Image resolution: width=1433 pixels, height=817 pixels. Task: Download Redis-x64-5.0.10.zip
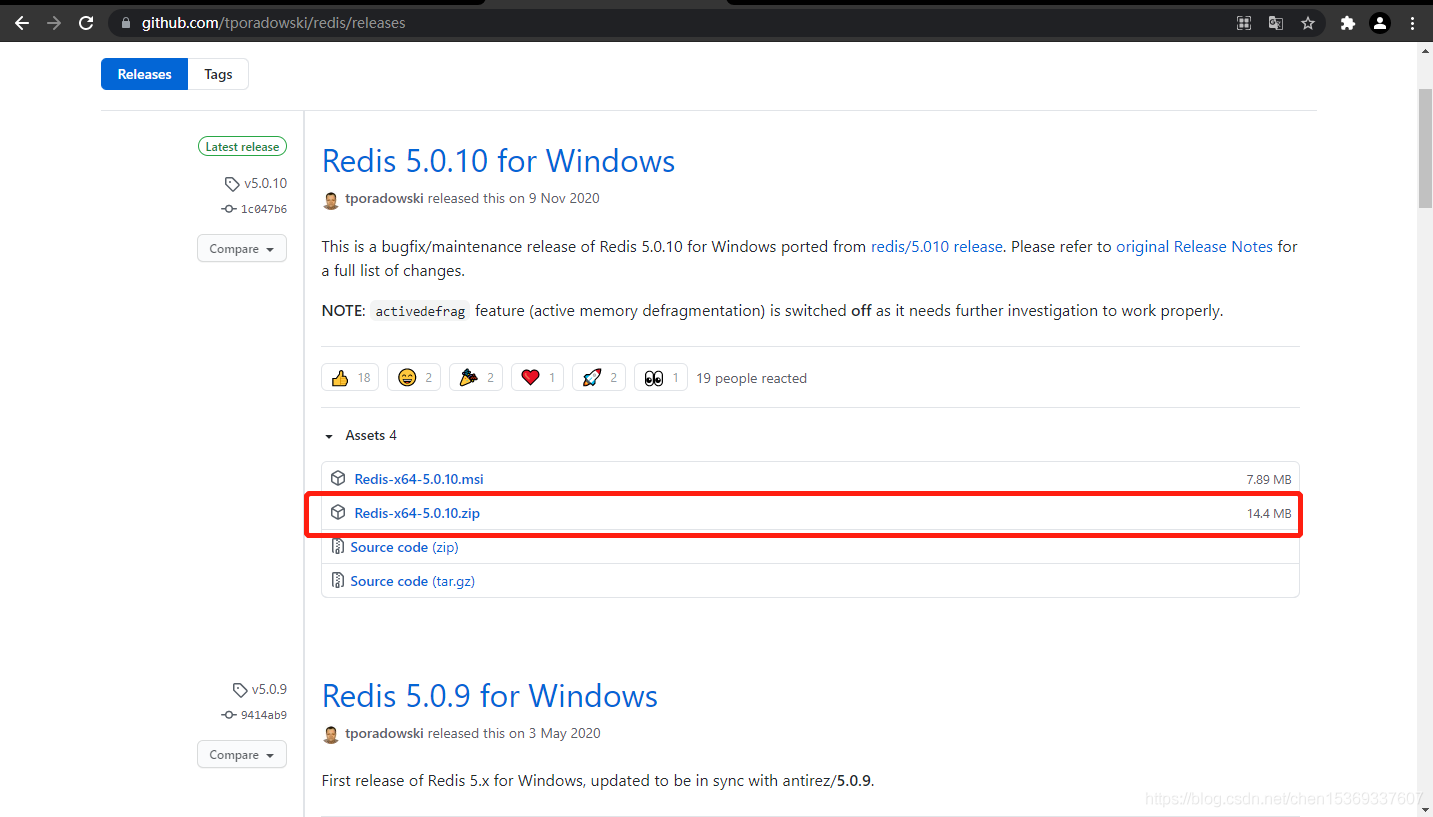tap(417, 513)
